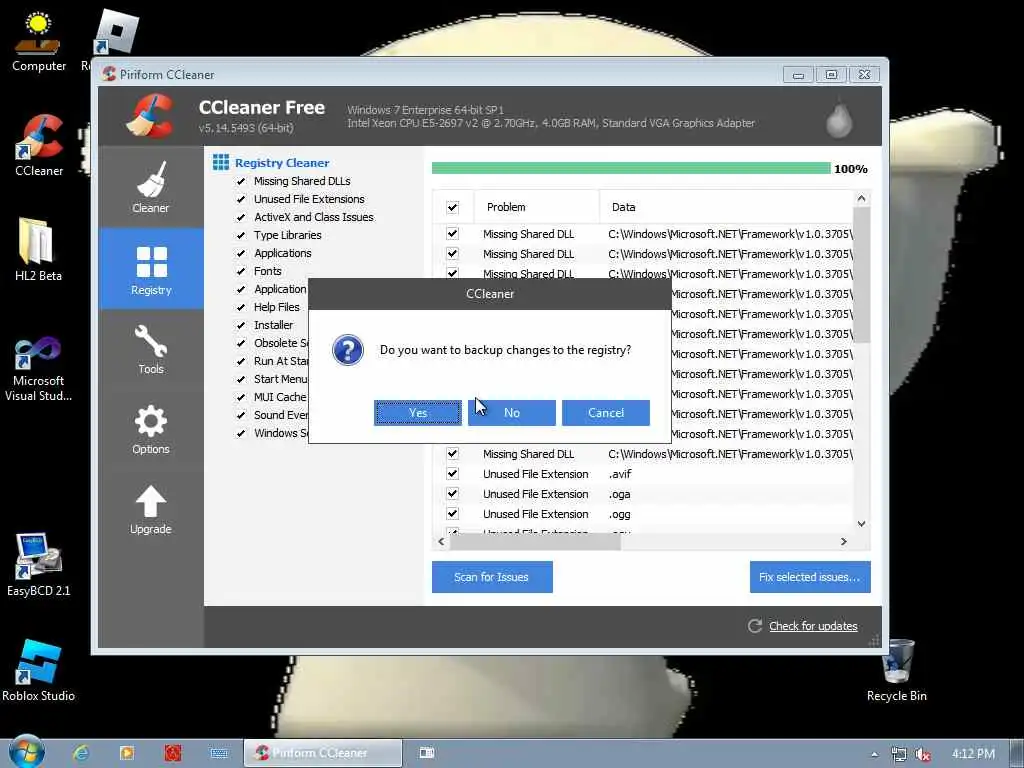This screenshot has width=1024, height=768.
Task: Click the red taskbar application icon
Action: [x=173, y=753]
